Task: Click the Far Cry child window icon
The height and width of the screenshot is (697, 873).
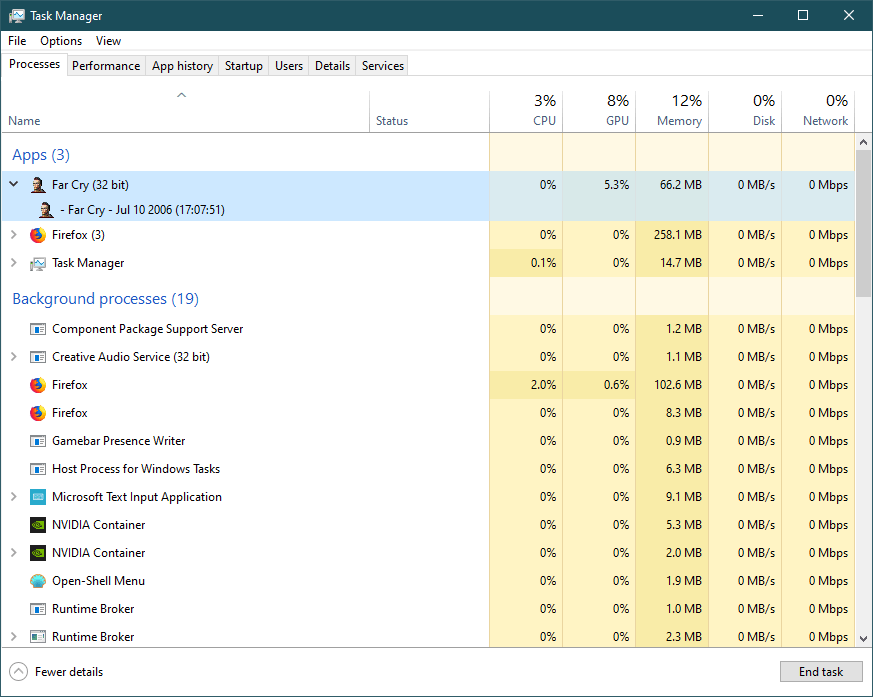Action: (46, 210)
